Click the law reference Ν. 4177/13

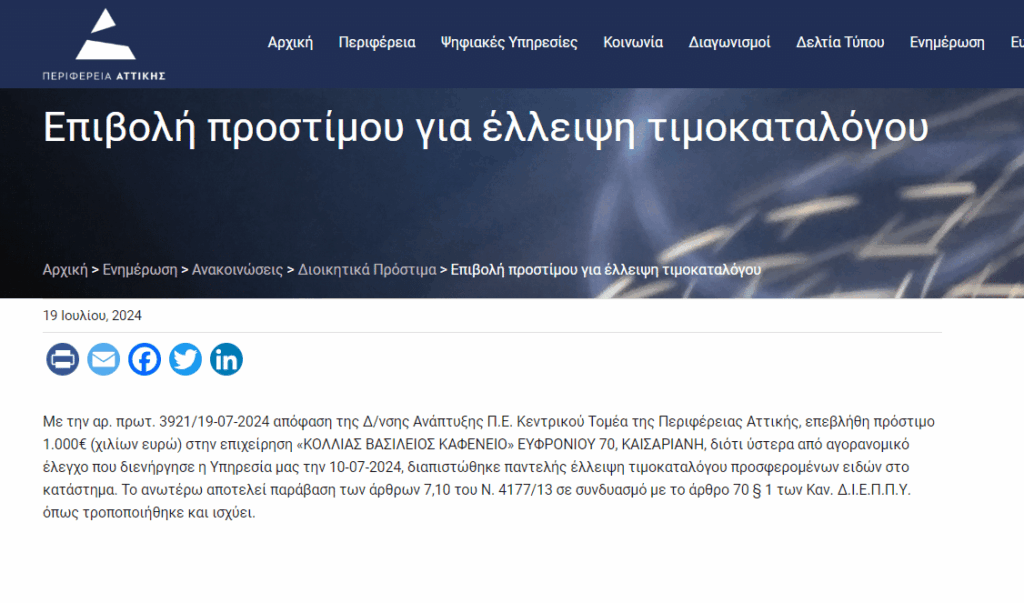tap(517, 490)
